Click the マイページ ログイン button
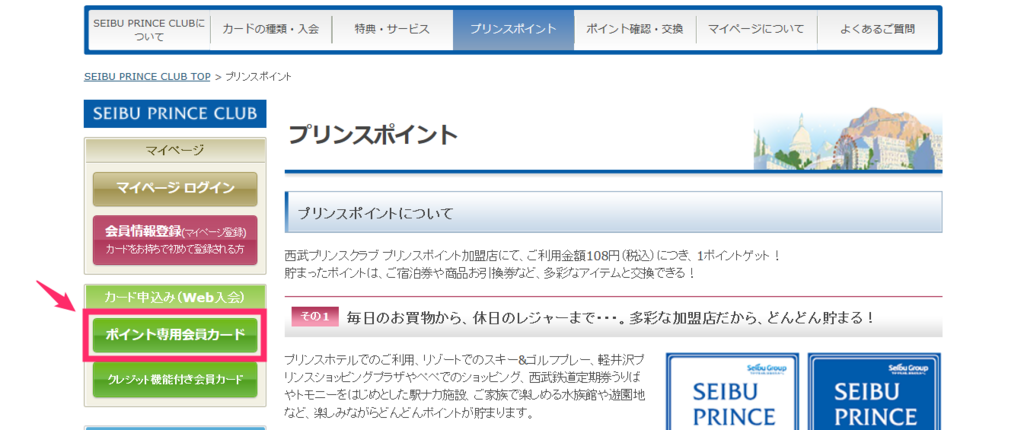This screenshot has height=430, width=1024. (x=175, y=189)
